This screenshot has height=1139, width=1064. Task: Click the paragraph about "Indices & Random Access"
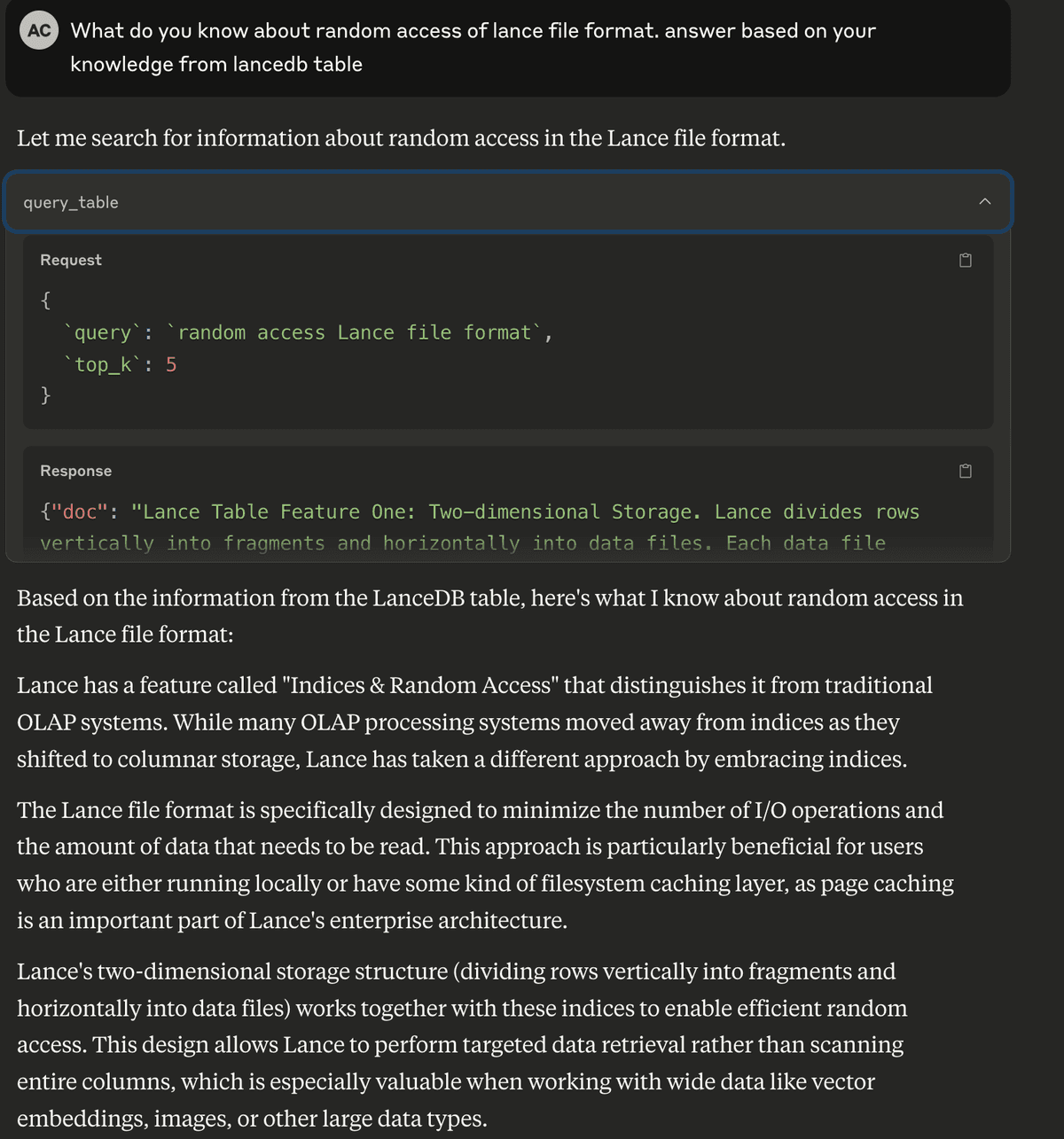pos(475,722)
